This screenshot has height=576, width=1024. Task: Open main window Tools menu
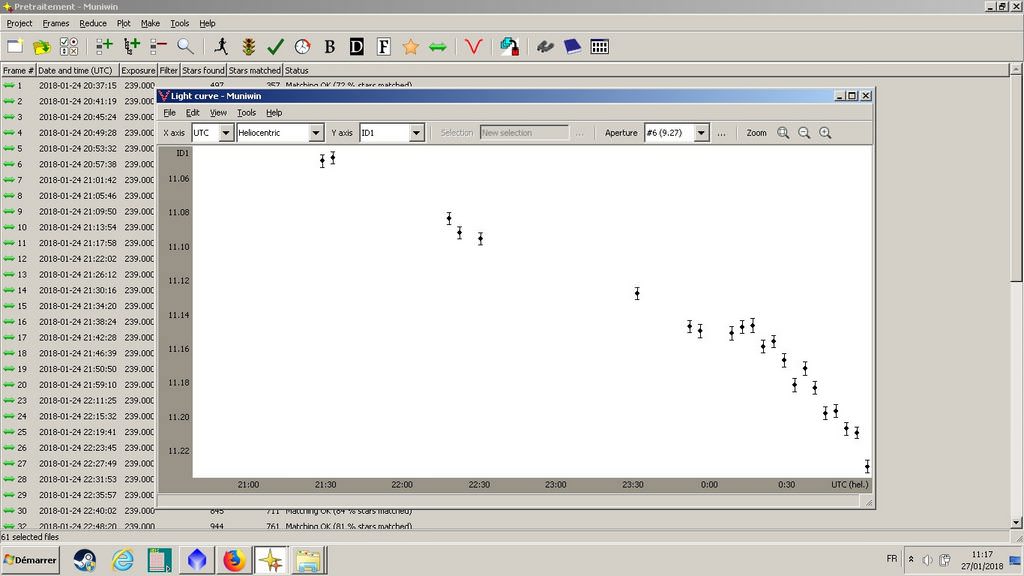[x=180, y=23]
